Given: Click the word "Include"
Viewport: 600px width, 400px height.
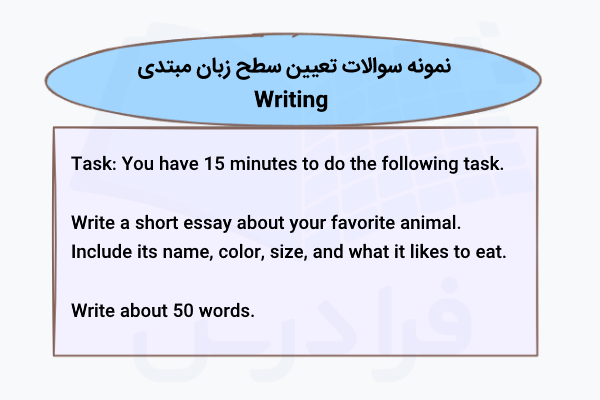Looking at the screenshot, I should click(102, 250).
